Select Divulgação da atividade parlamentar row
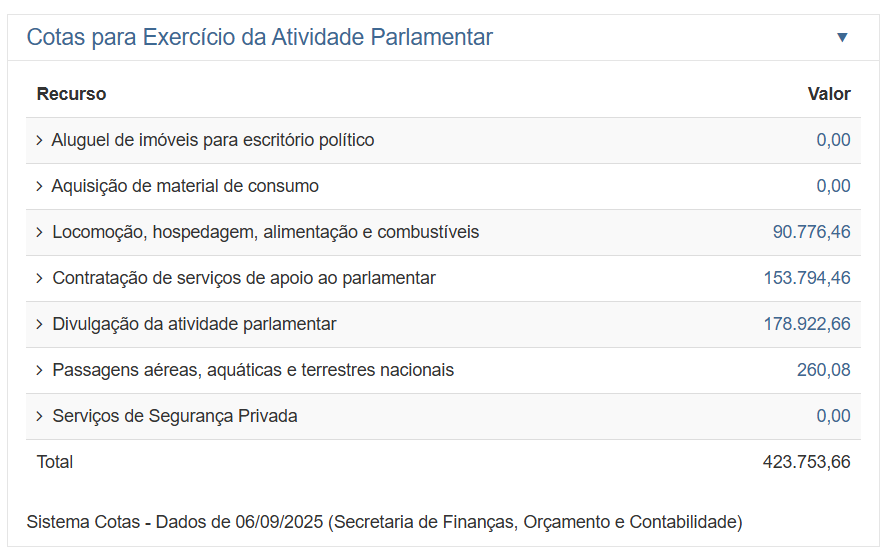Image resolution: width=893 pixels, height=554 pixels. click(194, 324)
